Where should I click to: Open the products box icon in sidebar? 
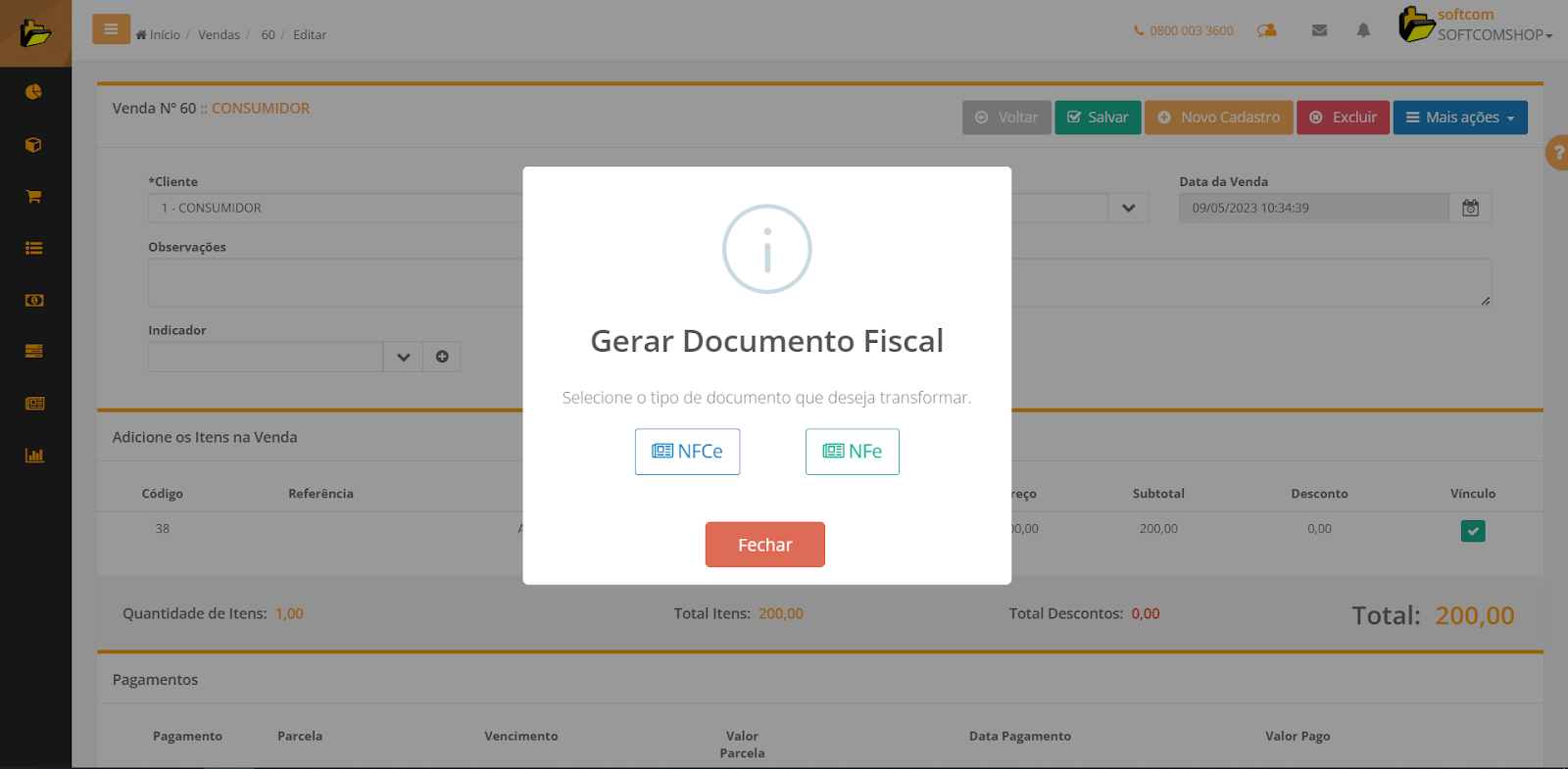(x=34, y=145)
